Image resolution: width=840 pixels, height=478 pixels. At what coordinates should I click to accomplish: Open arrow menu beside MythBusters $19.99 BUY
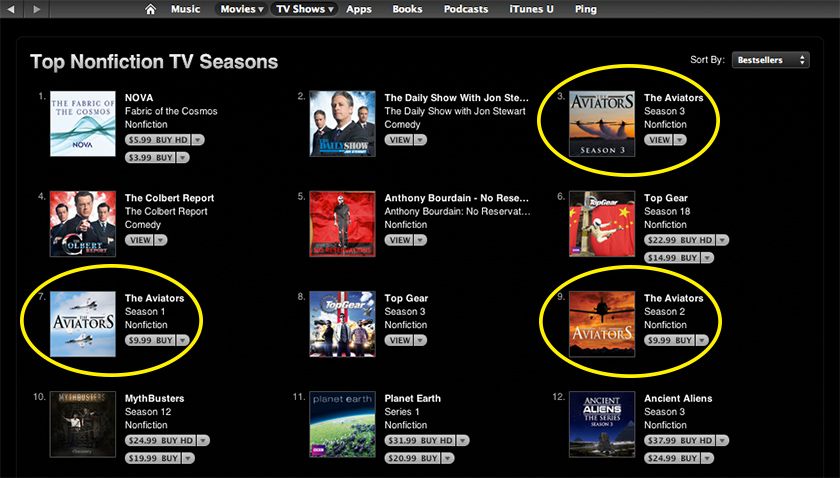click(188, 458)
